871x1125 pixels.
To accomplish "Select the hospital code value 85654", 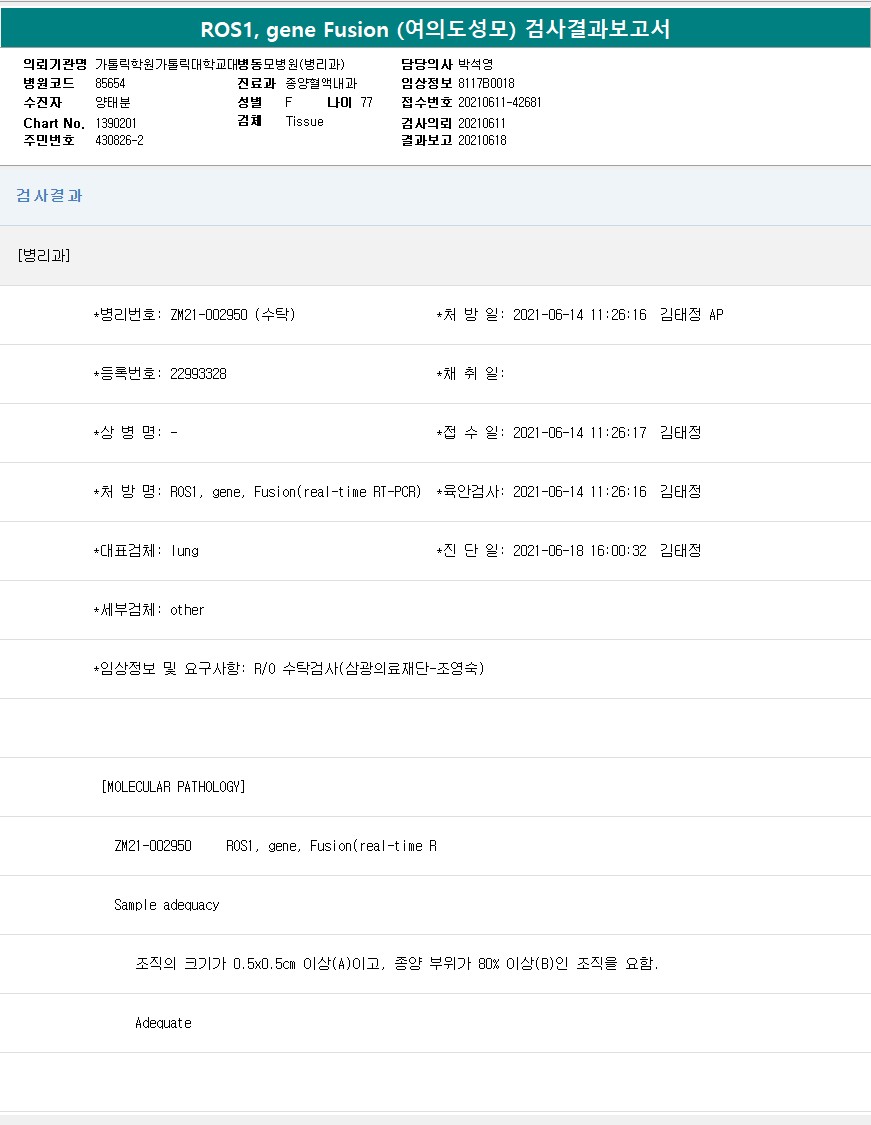I will click(110, 83).
